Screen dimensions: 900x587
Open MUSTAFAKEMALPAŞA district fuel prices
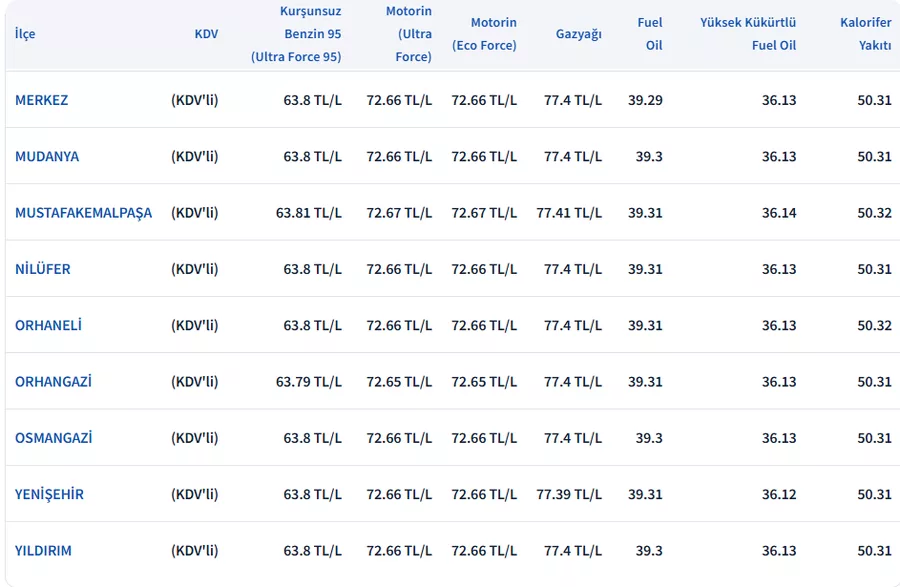[83, 213]
